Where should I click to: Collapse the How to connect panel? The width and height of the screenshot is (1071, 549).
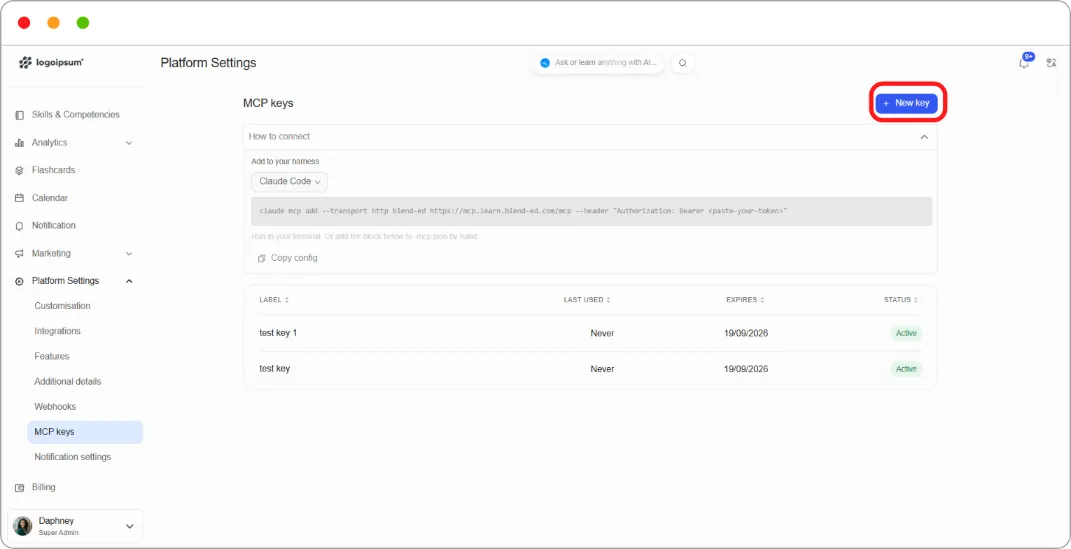tap(924, 137)
